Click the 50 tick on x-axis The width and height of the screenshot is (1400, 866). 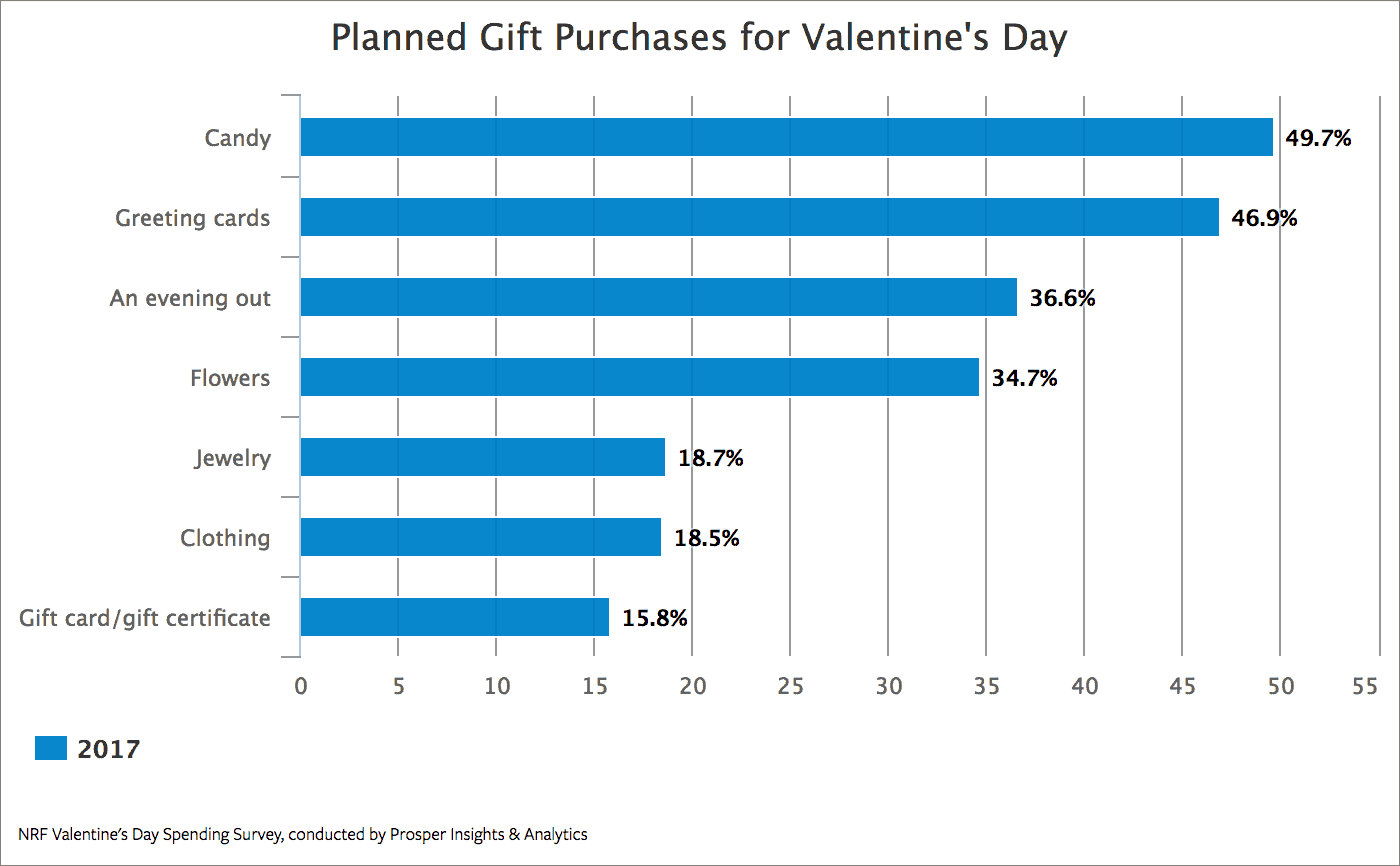click(1280, 686)
